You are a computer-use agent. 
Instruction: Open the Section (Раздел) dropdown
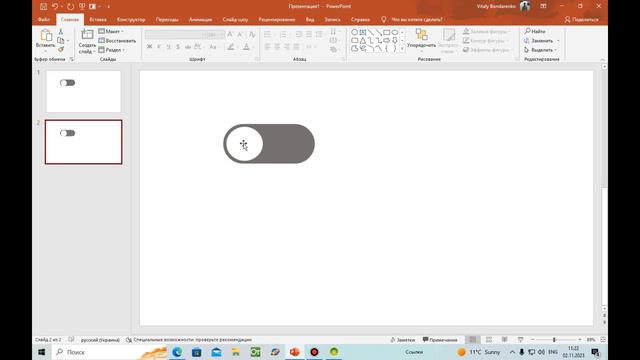pos(112,50)
